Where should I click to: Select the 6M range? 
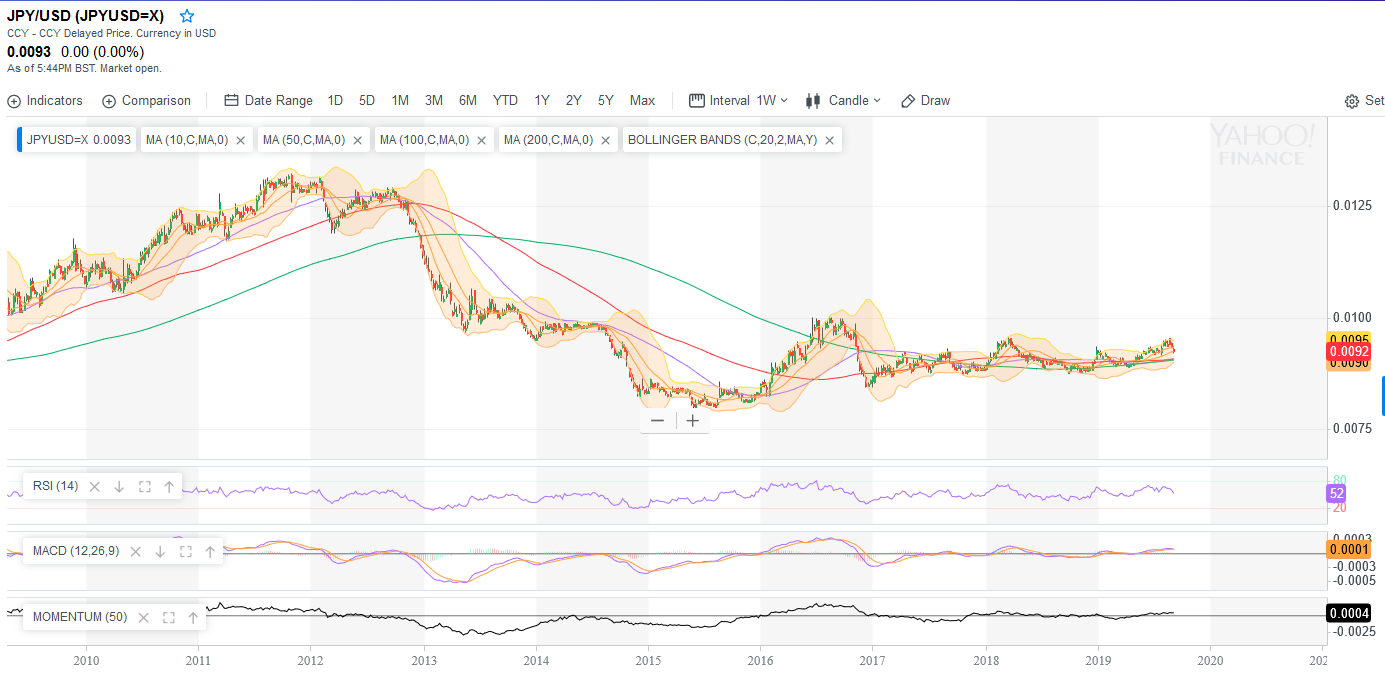468,101
